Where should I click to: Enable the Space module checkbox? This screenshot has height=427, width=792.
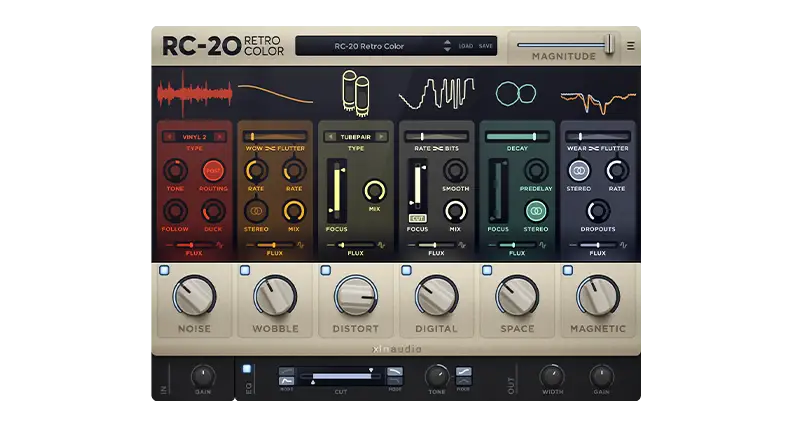click(x=487, y=270)
